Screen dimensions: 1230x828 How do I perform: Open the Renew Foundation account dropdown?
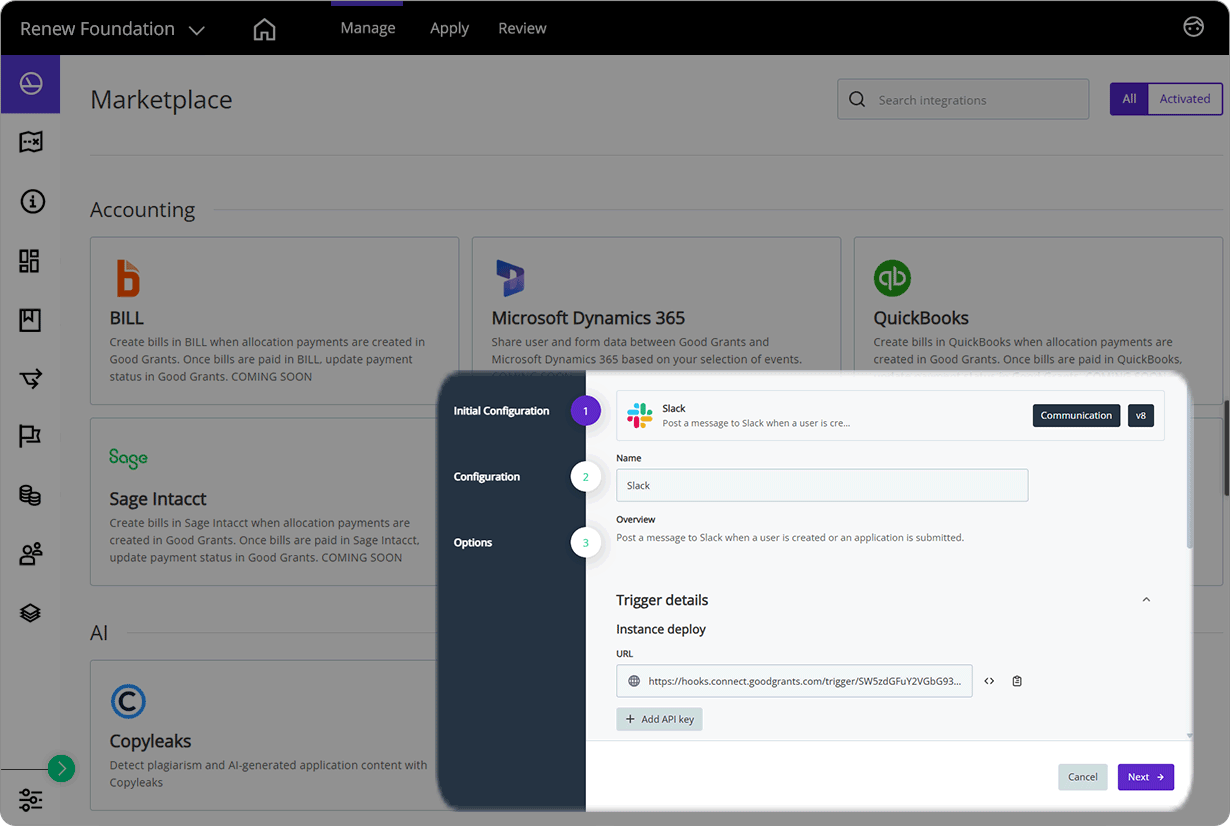[112, 29]
